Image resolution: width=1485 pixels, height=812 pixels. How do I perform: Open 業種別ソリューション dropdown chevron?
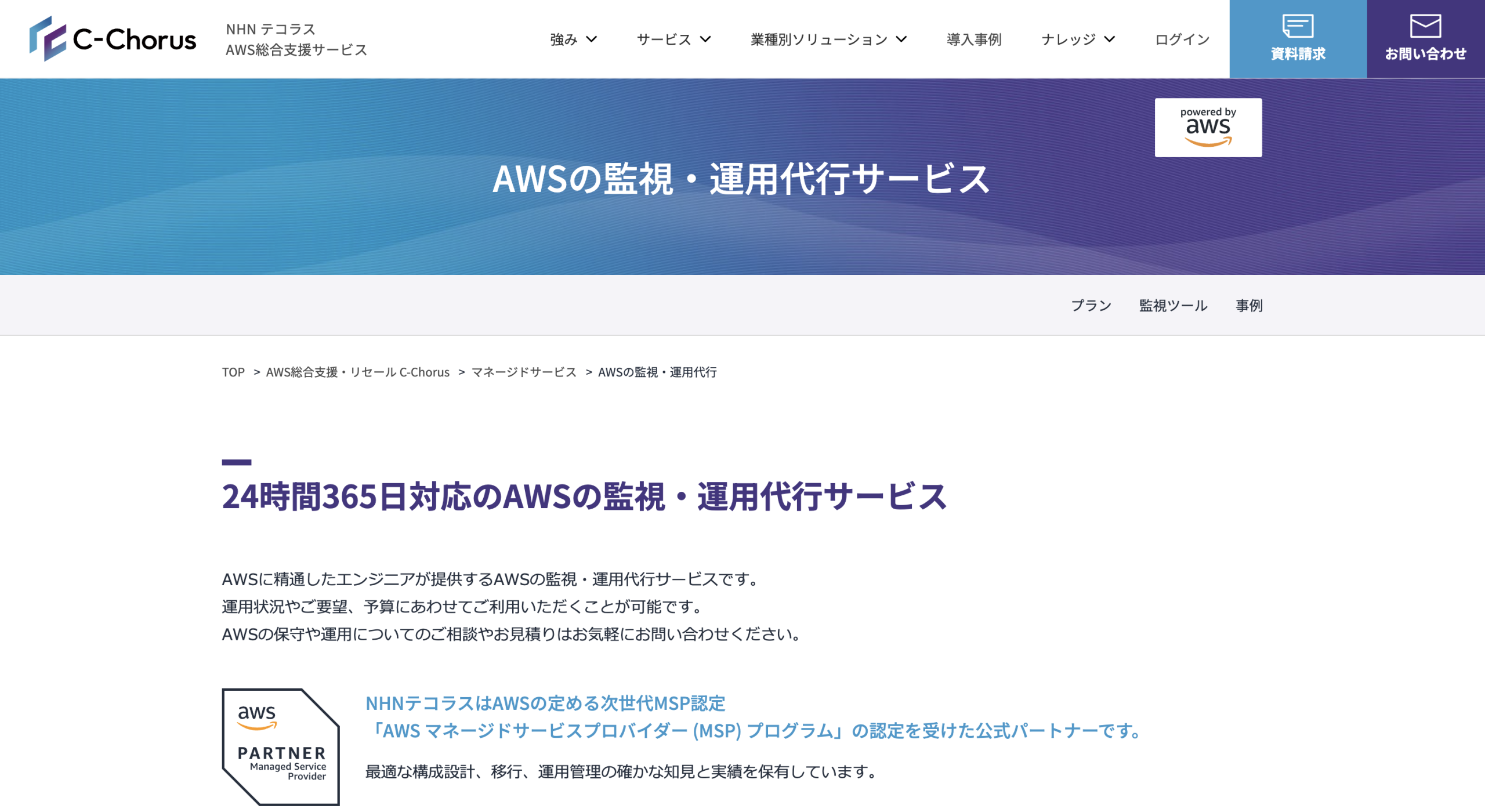point(901,39)
